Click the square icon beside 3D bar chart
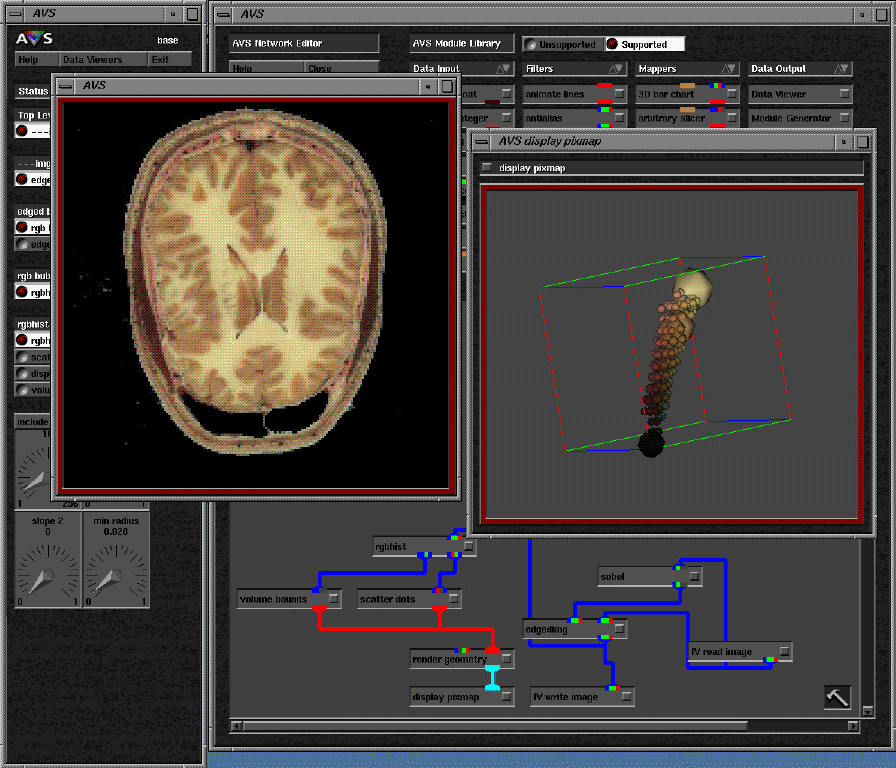The height and width of the screenshot is (768, 896). pyautogui.click(x=731, y=93)
